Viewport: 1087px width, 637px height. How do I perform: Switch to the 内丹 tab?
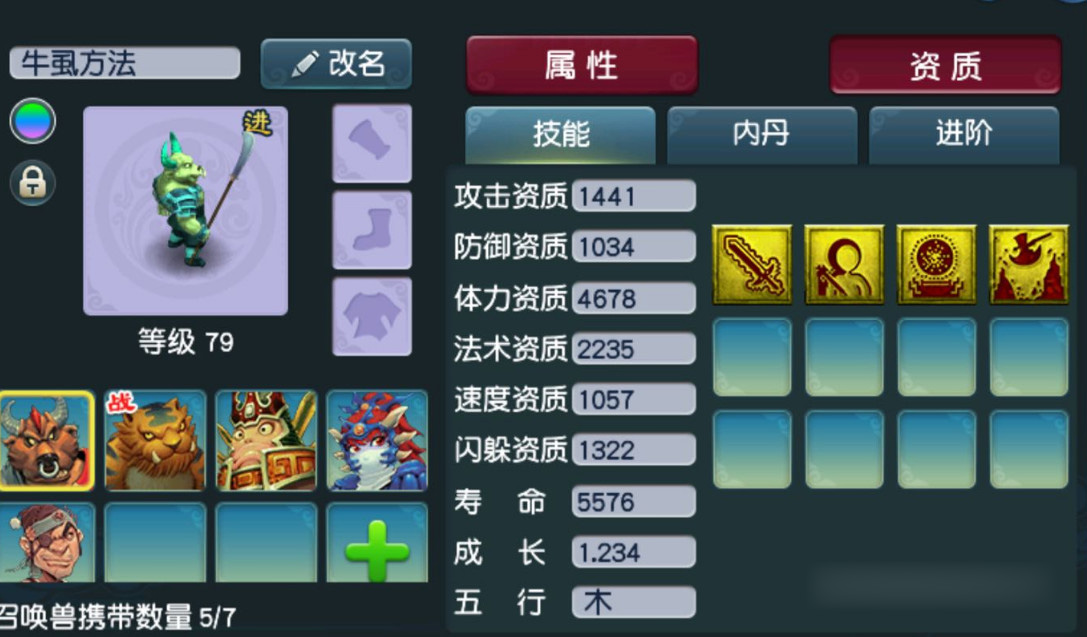(x=762, y=135)
